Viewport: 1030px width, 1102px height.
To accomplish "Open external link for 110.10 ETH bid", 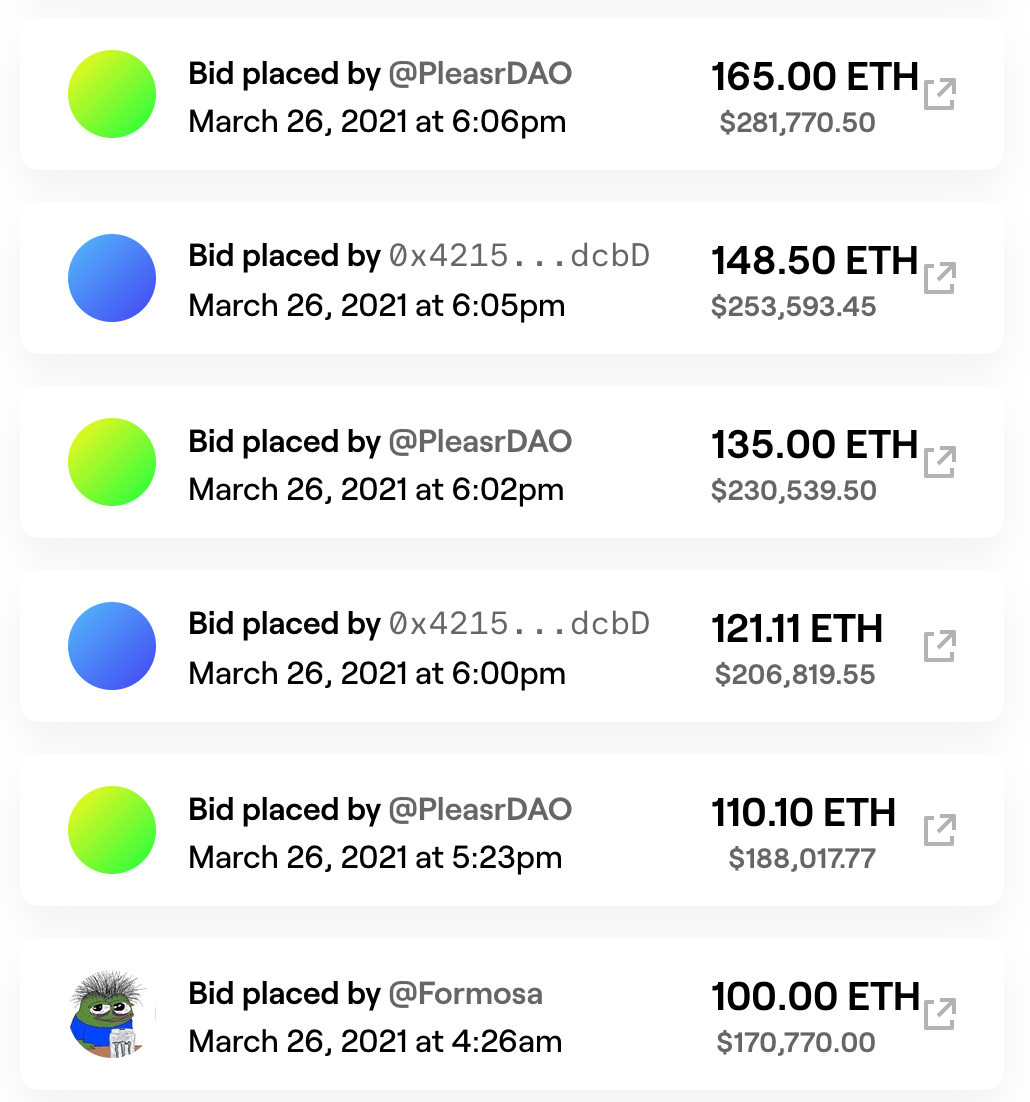I will tap(939, 830).
